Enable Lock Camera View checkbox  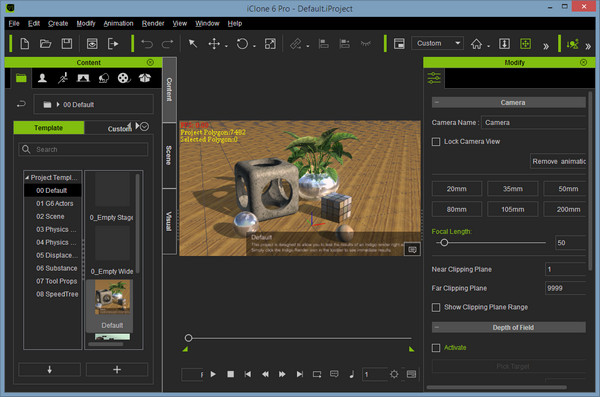(x=436, y=142)
